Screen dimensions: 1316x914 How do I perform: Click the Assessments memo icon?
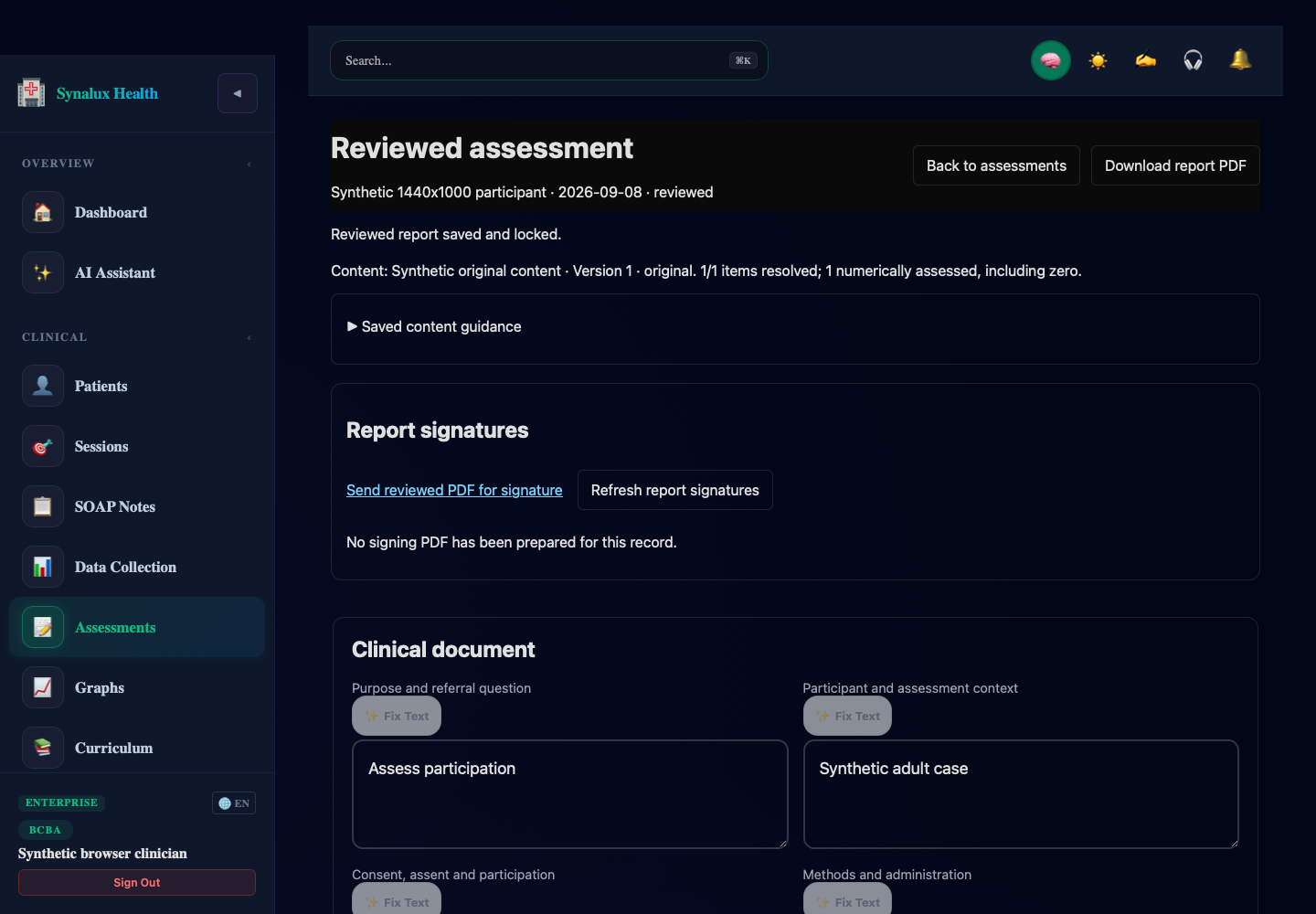(43, 627)
